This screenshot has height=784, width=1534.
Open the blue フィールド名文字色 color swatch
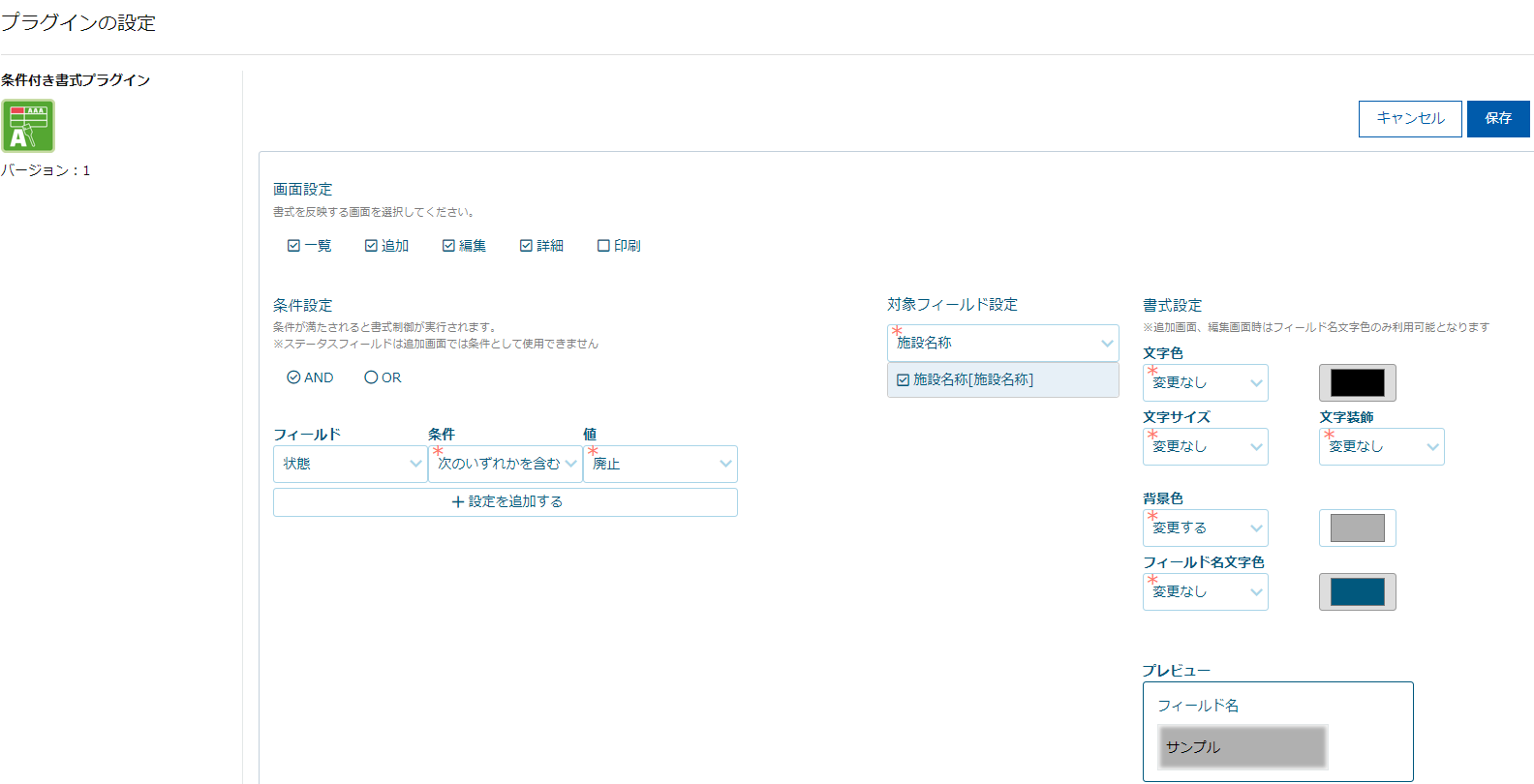1357,591
